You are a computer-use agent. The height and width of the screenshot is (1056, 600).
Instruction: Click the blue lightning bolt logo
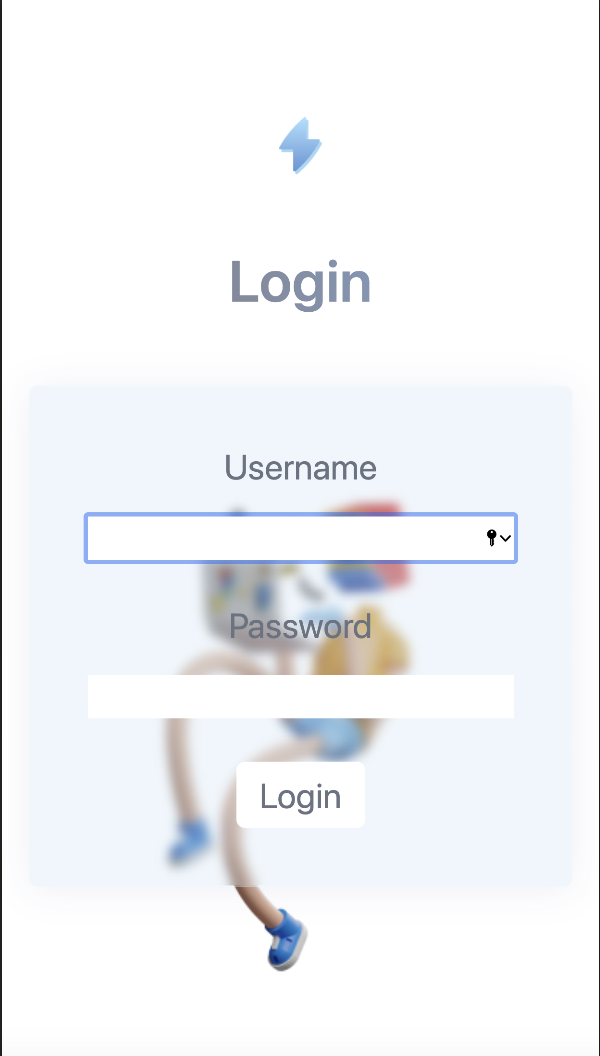click(x=300, y=145)
